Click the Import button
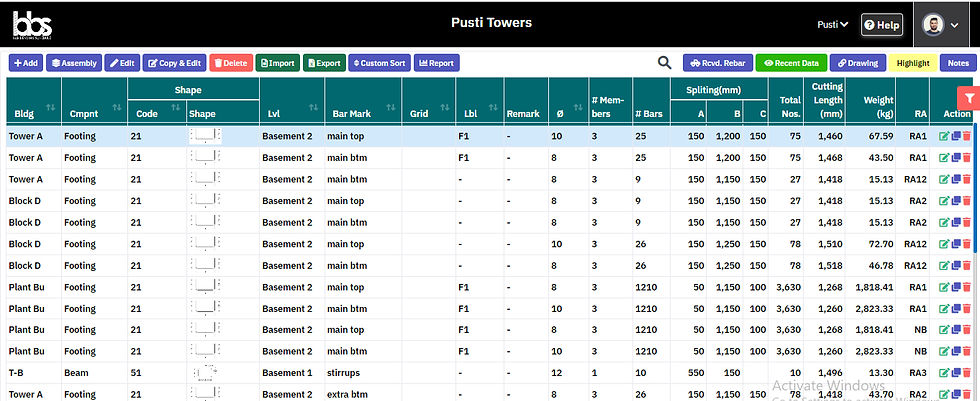 [x=278, y=63]
